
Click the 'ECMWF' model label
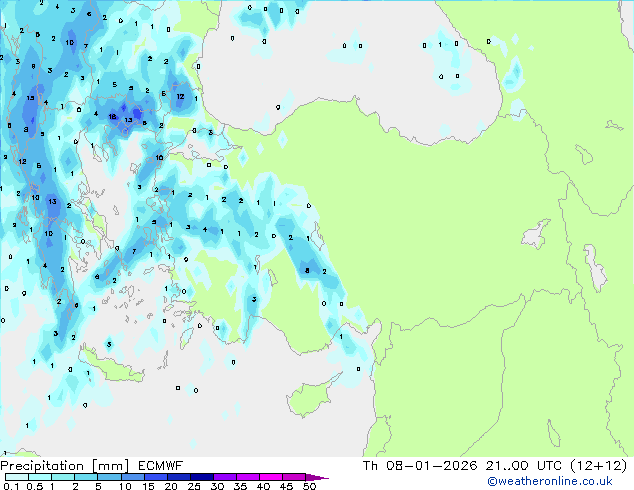pos(161,466)
